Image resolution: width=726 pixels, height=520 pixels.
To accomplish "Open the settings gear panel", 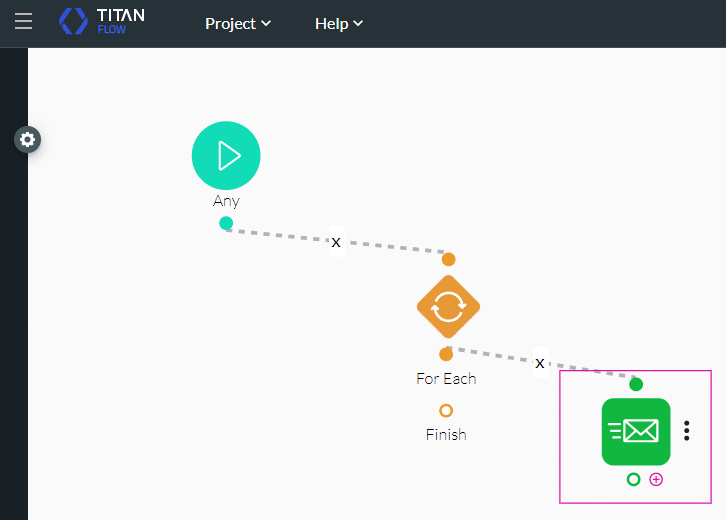I will (28, 140).
